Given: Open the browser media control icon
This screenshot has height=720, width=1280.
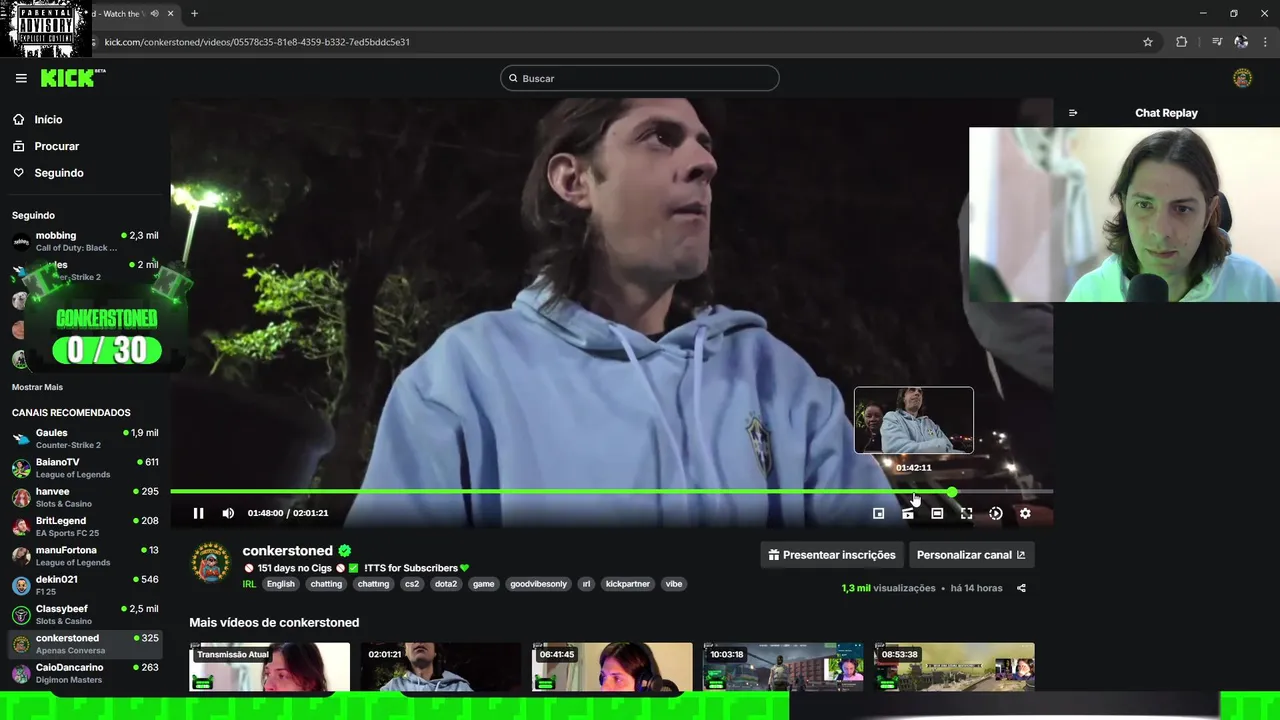Looking at the screenshot, I should click(1217, 42).
